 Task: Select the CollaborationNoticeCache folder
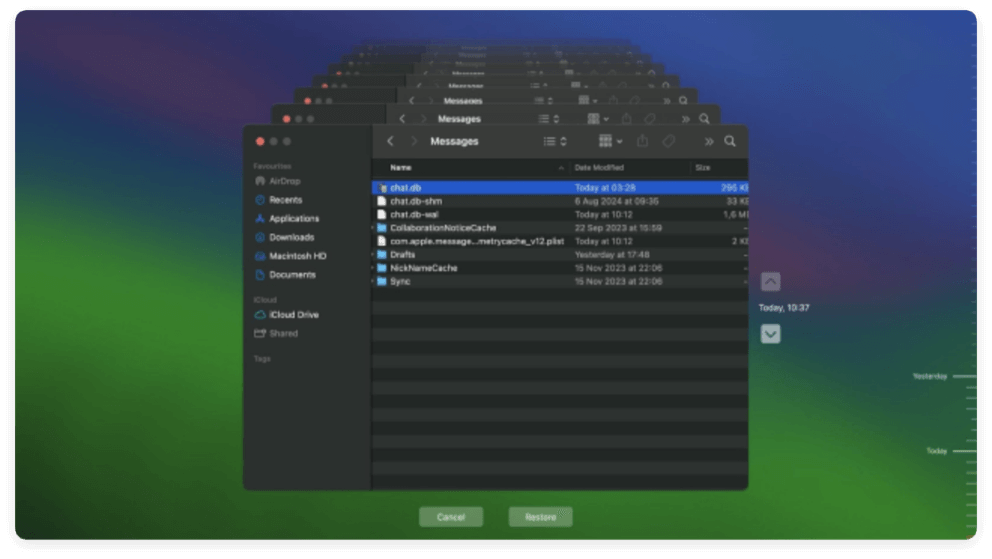(x=560, y=228)
